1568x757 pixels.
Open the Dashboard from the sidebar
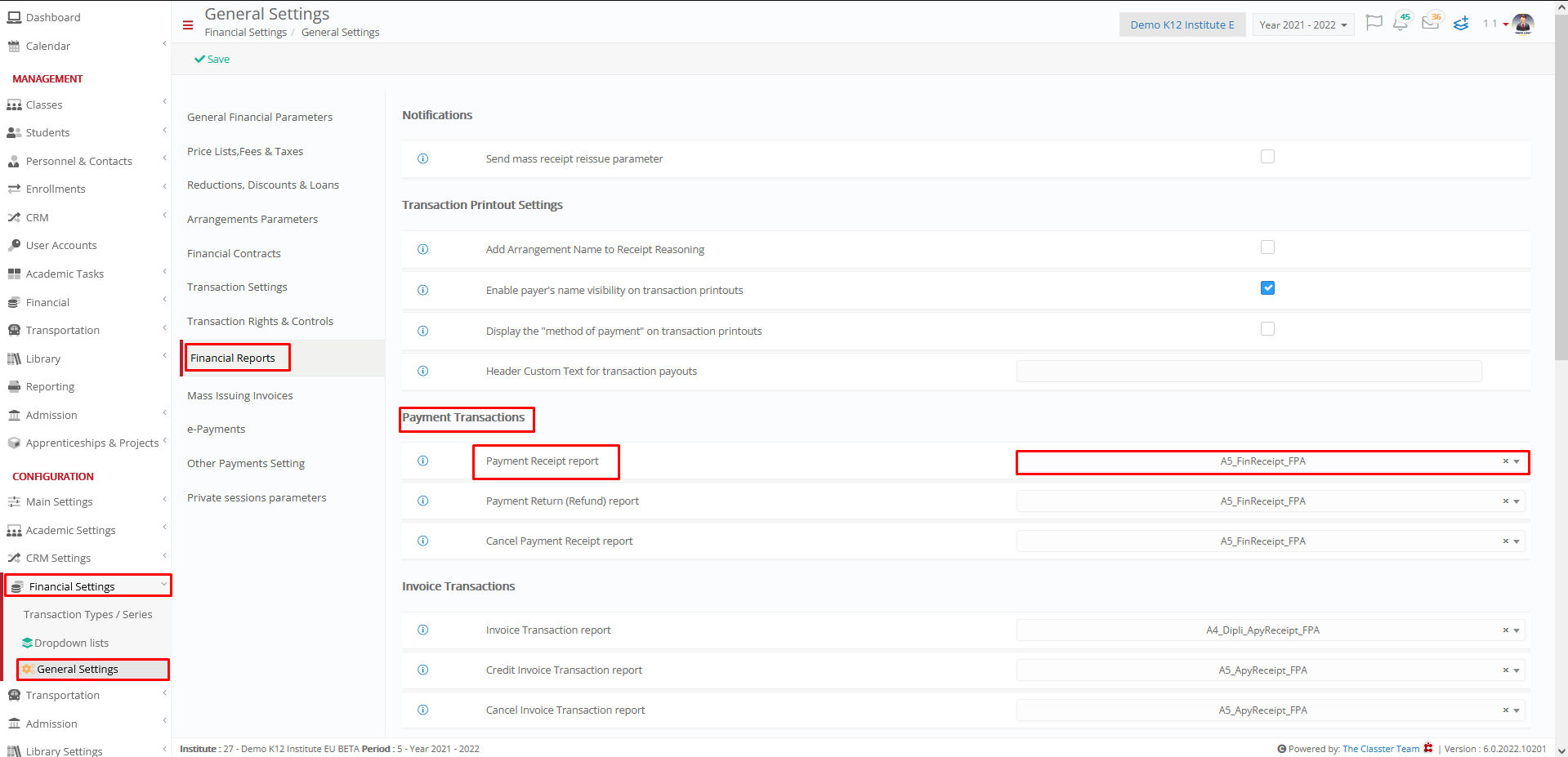point(53,17)
